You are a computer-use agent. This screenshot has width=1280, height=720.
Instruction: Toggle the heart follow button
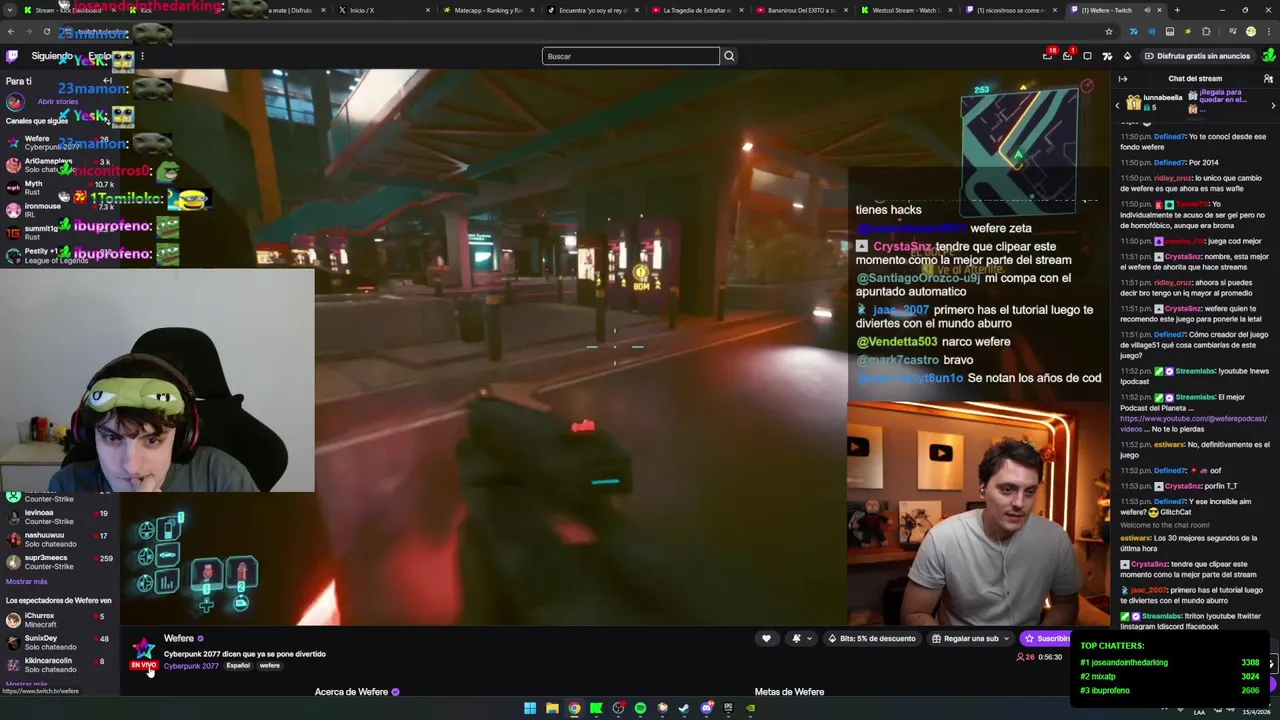click(766, 639)
